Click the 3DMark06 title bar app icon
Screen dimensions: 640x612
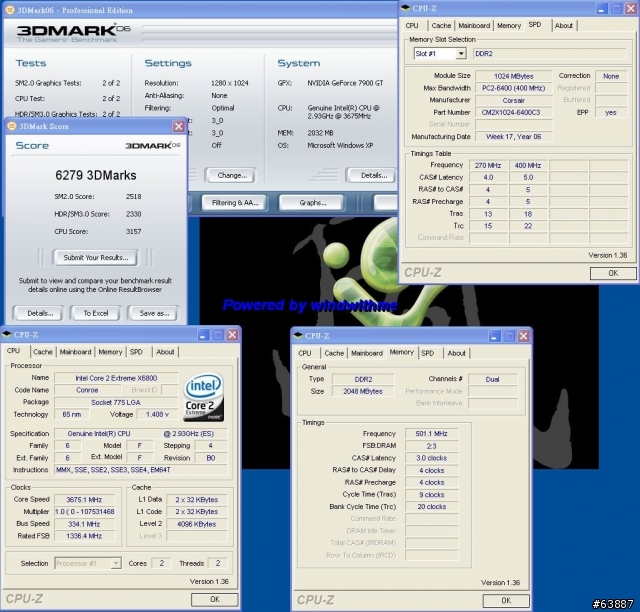tap(9, 9)
